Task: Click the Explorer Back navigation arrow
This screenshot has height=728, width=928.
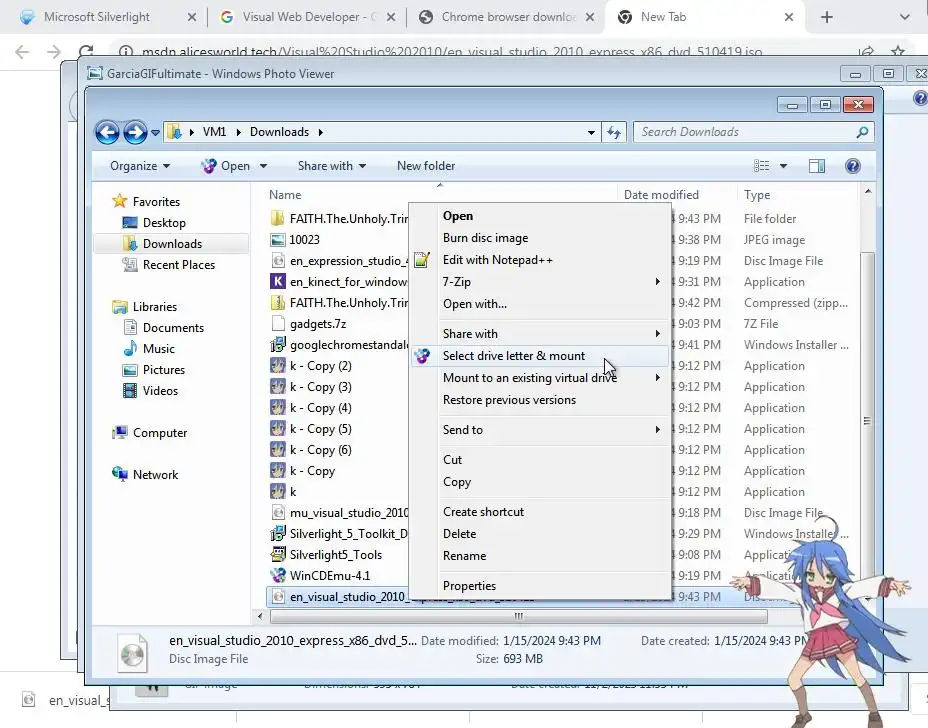Action: [107, 132]
